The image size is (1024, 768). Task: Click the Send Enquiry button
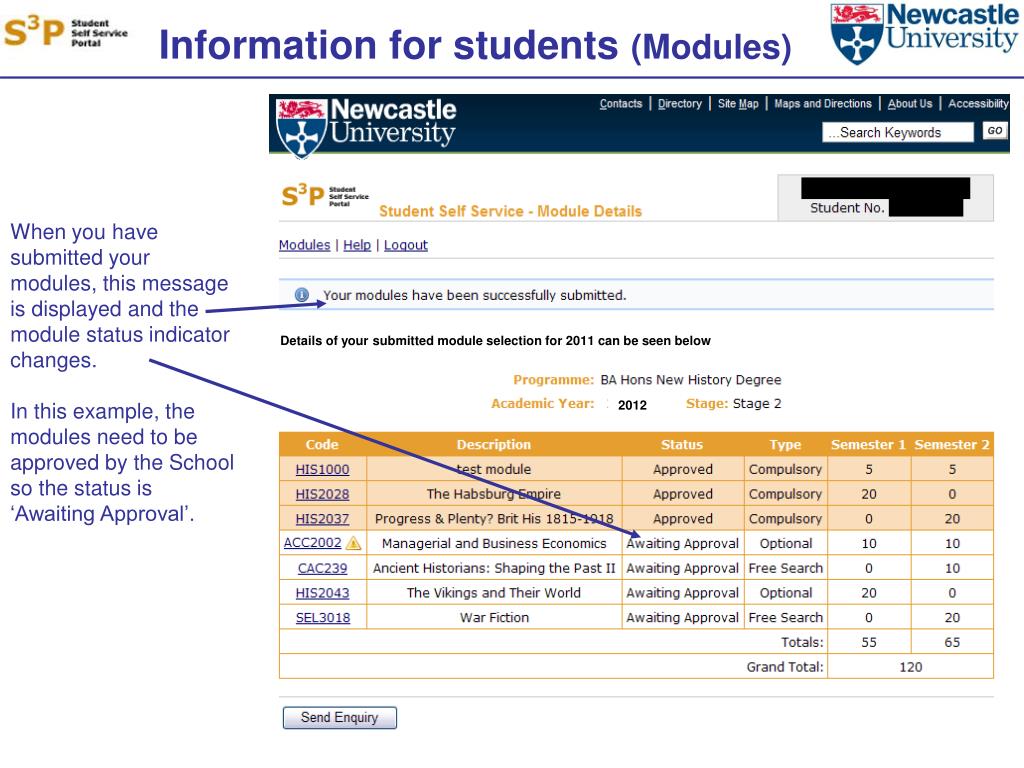340,717
